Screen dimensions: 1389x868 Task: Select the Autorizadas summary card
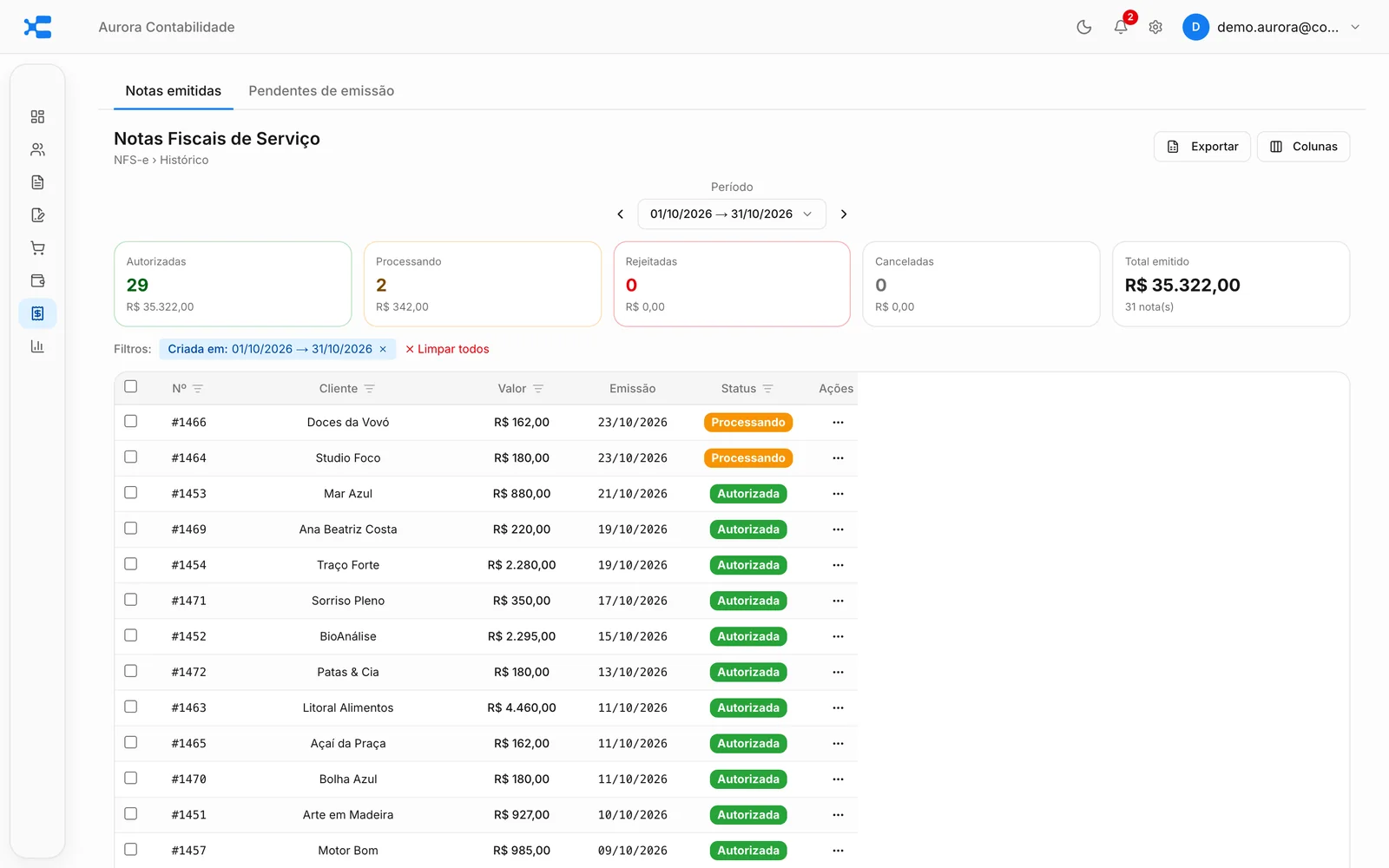click(233, 284)
